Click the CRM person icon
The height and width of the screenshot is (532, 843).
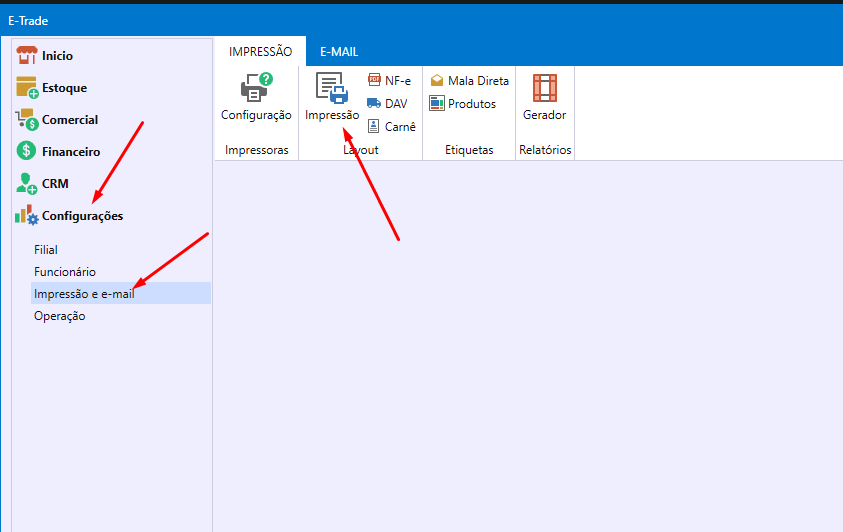click(26, 184)
